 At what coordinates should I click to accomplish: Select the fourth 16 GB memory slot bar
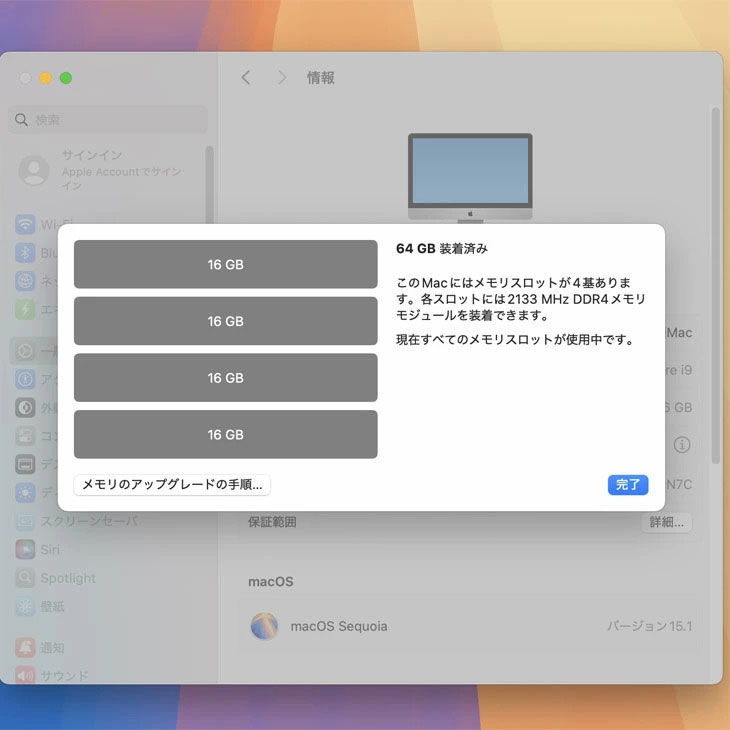225,434
